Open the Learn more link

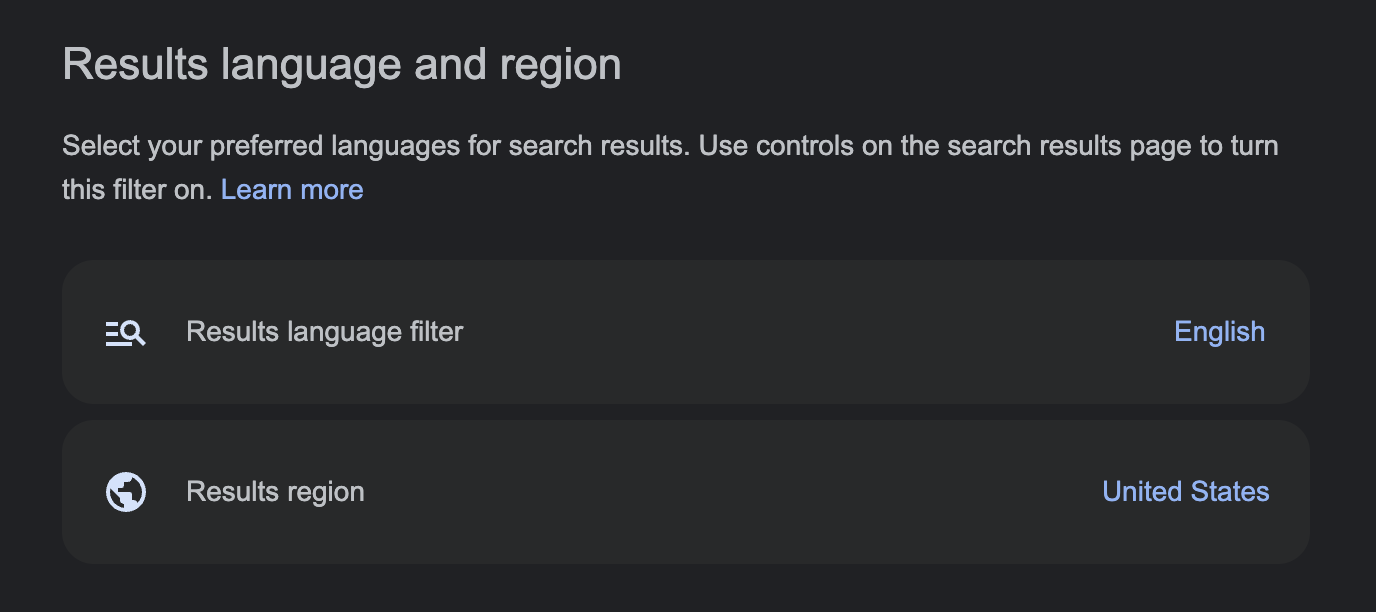click(291, 189)
